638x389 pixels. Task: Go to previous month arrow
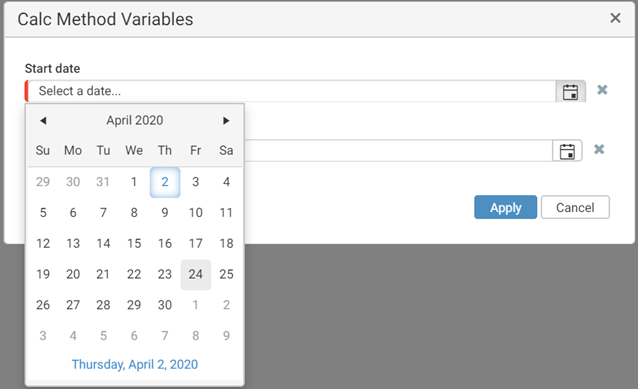click(x=43, y=120)
